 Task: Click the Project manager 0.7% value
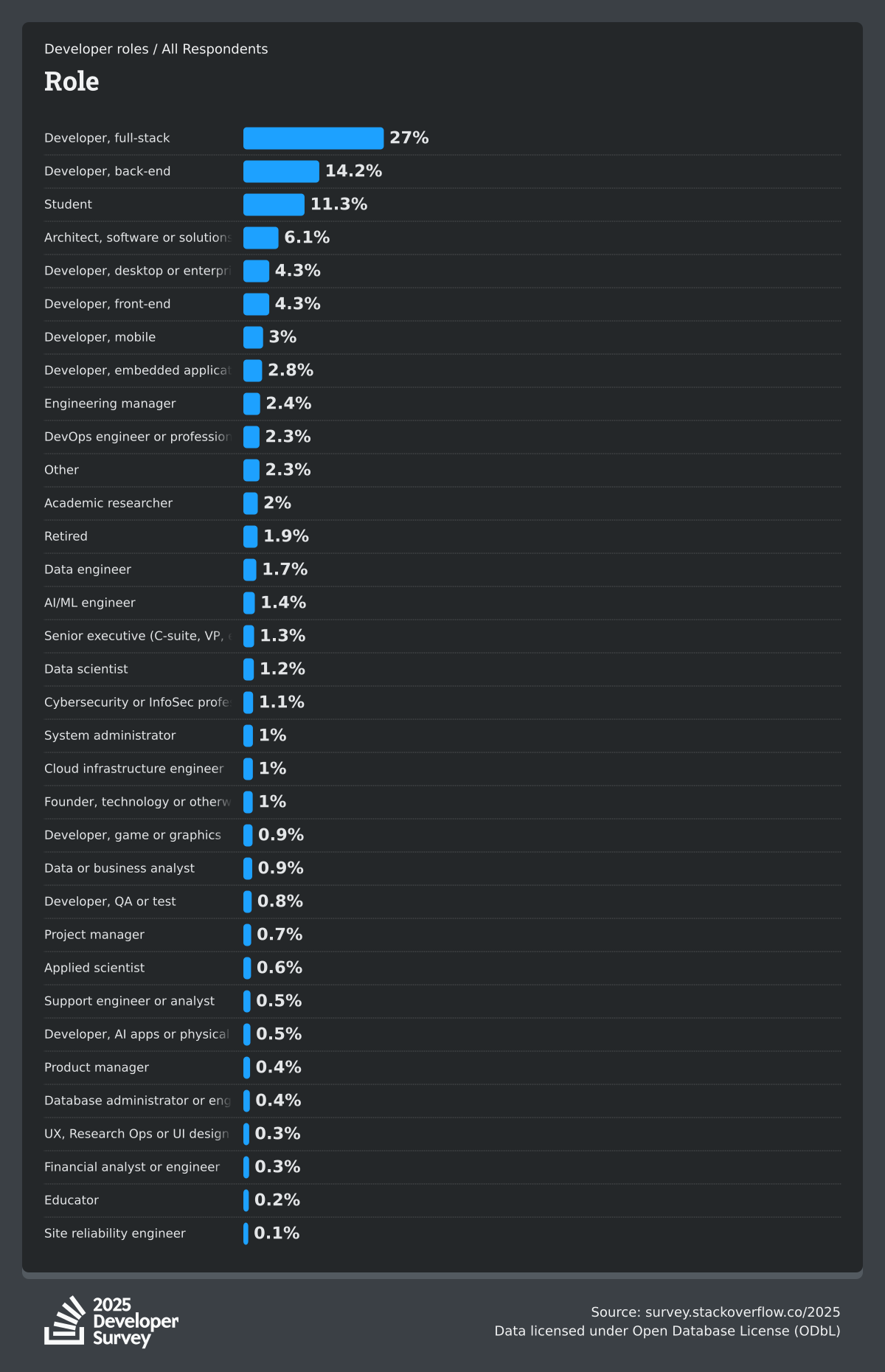(x=280, y=935)
